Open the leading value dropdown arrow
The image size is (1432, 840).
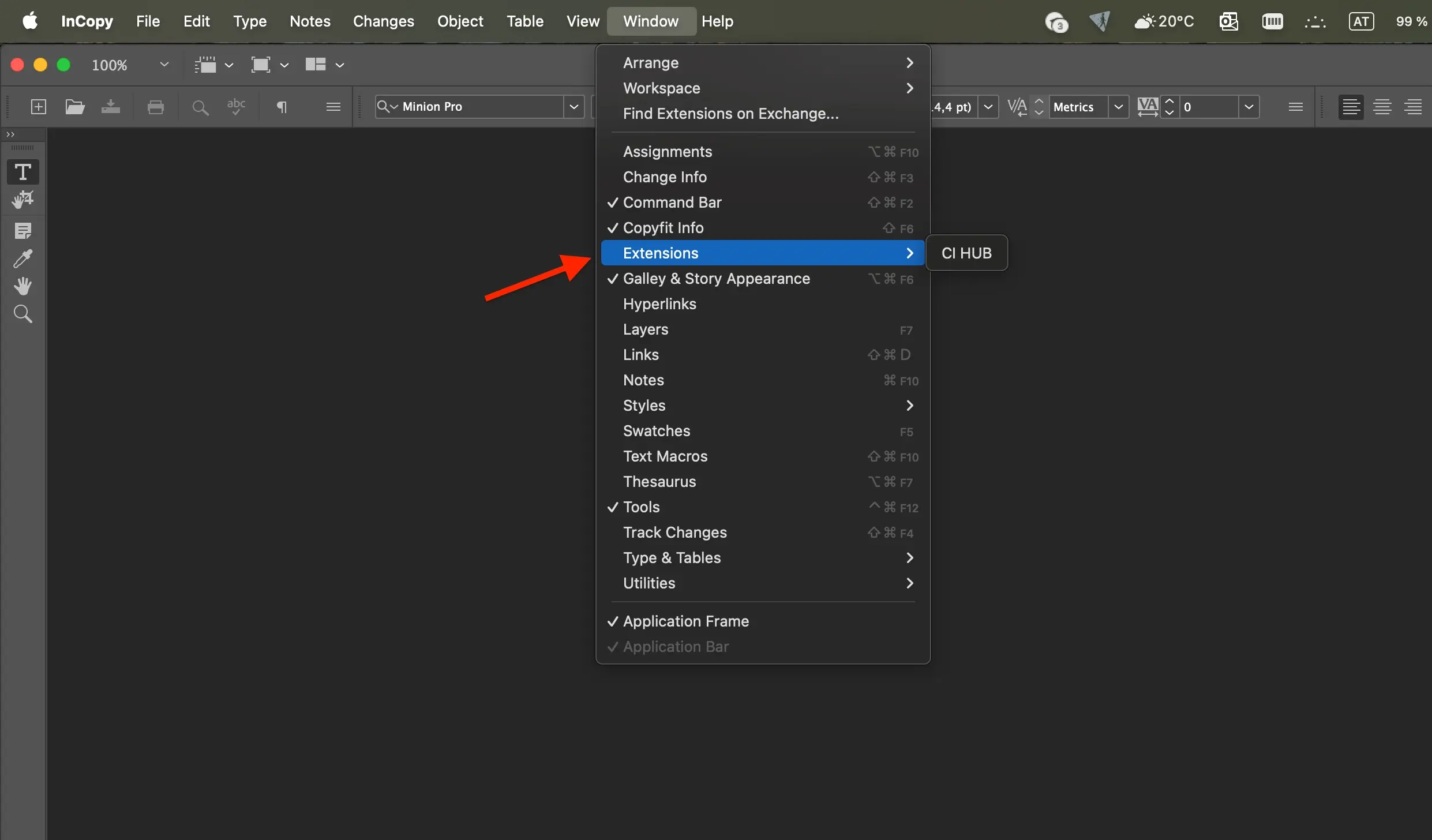tap(988, 107)
